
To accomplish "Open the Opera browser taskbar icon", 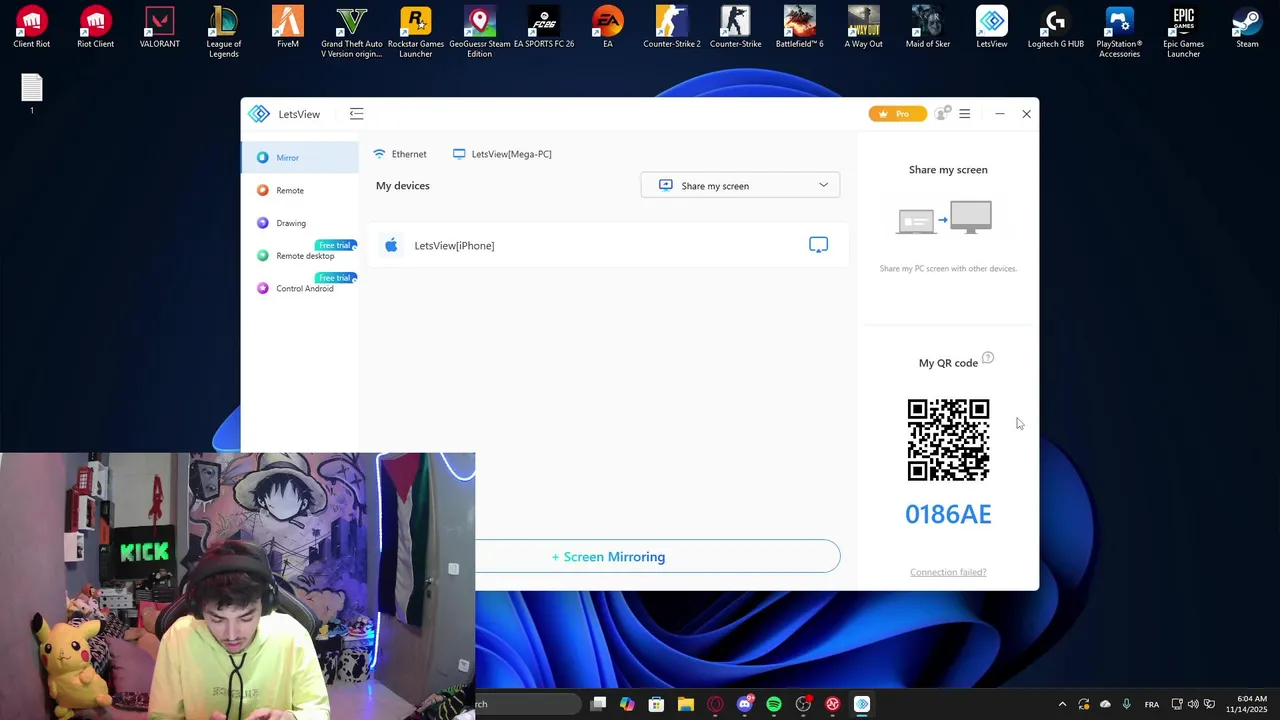I will [x=715, y=704].
